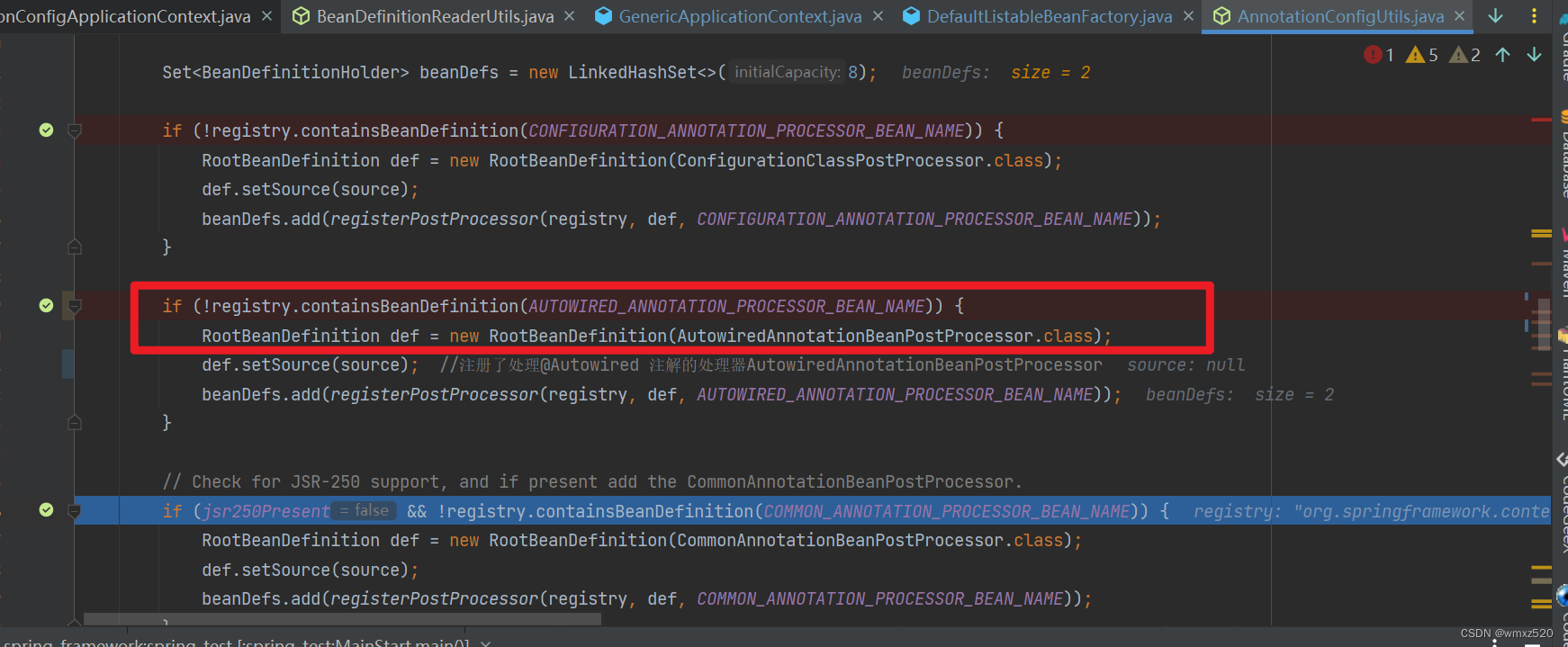The image size is (1568, 647).
Task: Select the spring_test MainStart.main() debug tab
Action: [239, 643]
